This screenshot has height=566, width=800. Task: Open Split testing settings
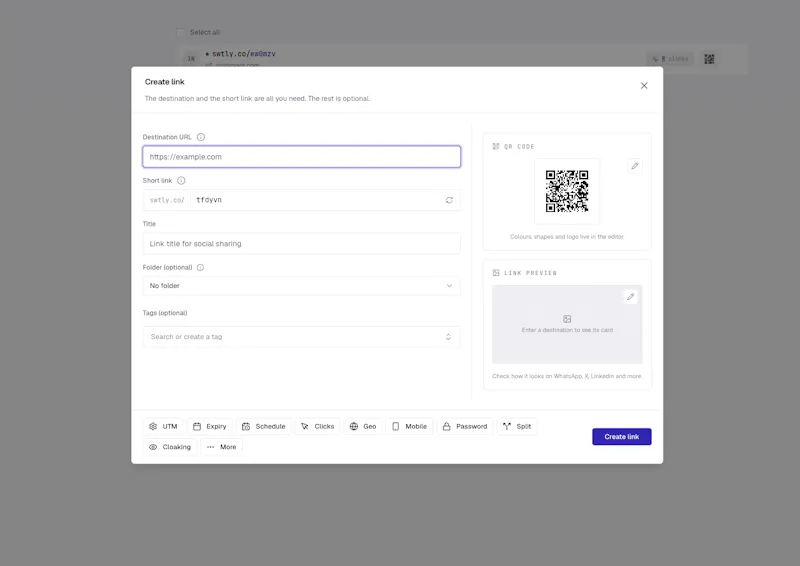click(x=517, y=427)
